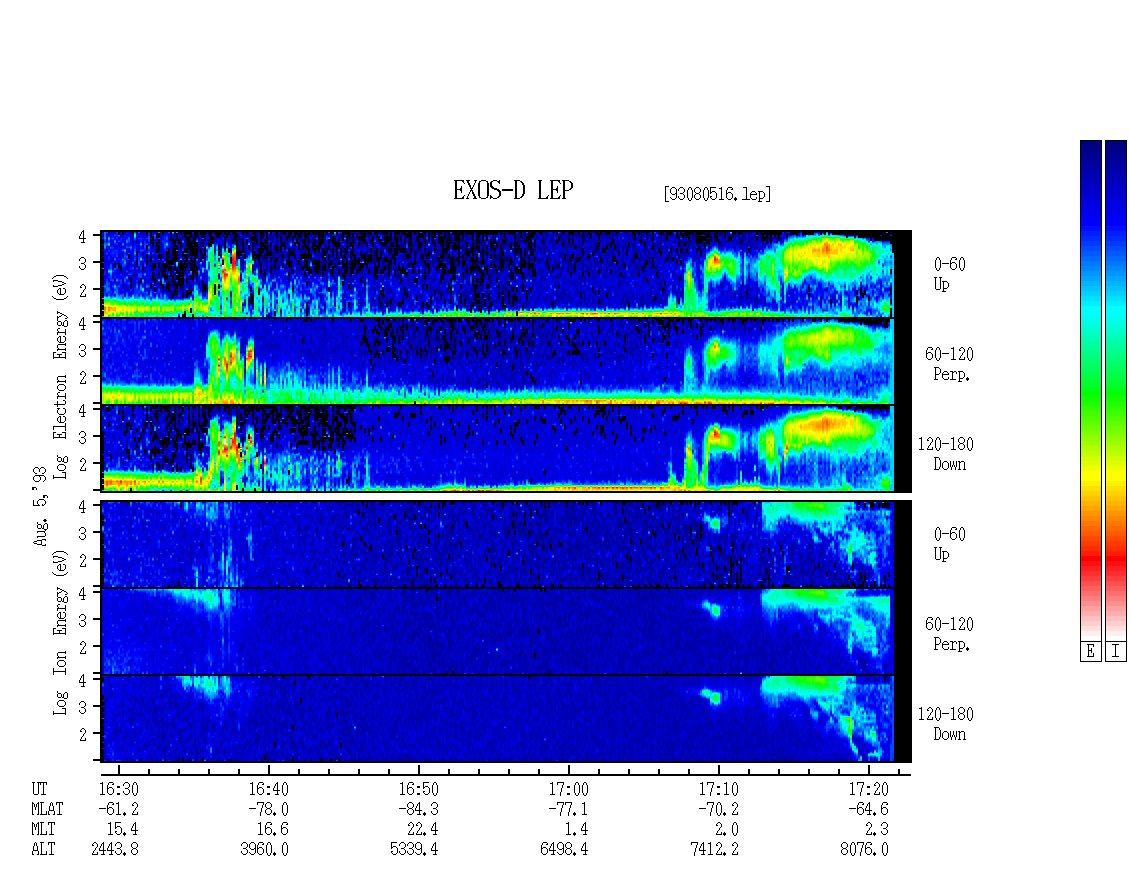This screenshot has width=1130, height=875.
Task: Click the MLT value 22.4
Action: [x=422, y=830]
